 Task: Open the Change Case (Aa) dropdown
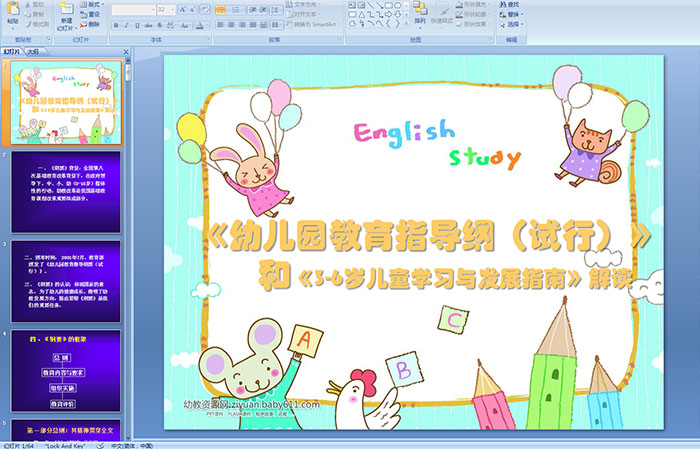click(185, 25)
